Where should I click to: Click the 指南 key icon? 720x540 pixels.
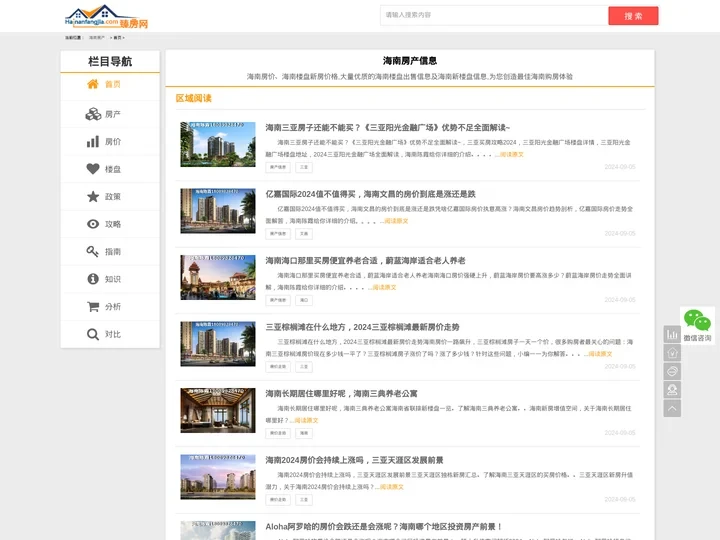click(x=93, y=252)
